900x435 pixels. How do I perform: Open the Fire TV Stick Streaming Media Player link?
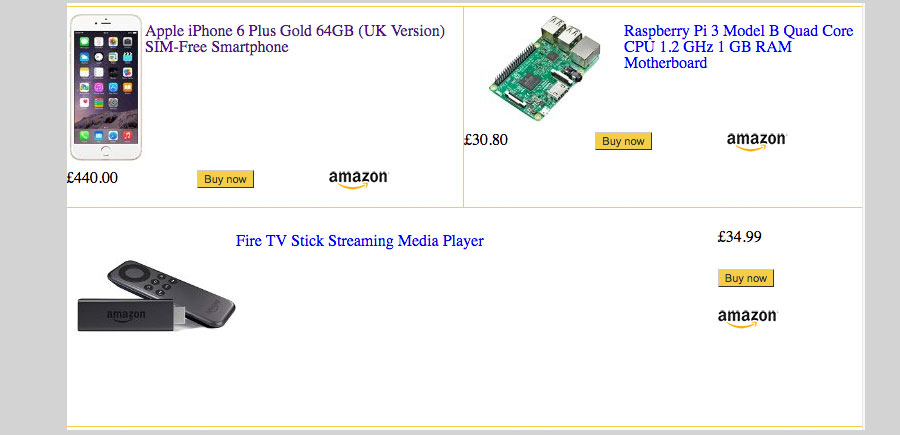[x=359, y=240]
